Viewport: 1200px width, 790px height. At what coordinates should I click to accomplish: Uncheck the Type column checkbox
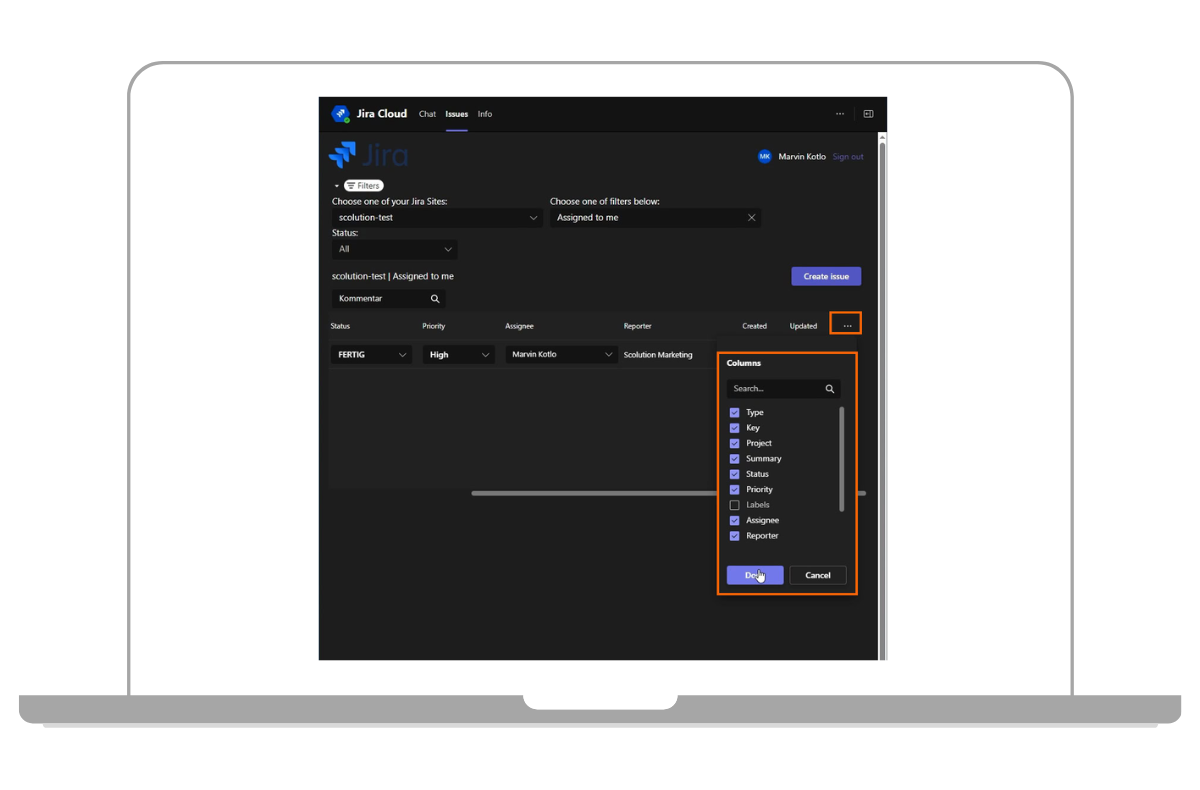pyautogui.click(x=735, y=413)
